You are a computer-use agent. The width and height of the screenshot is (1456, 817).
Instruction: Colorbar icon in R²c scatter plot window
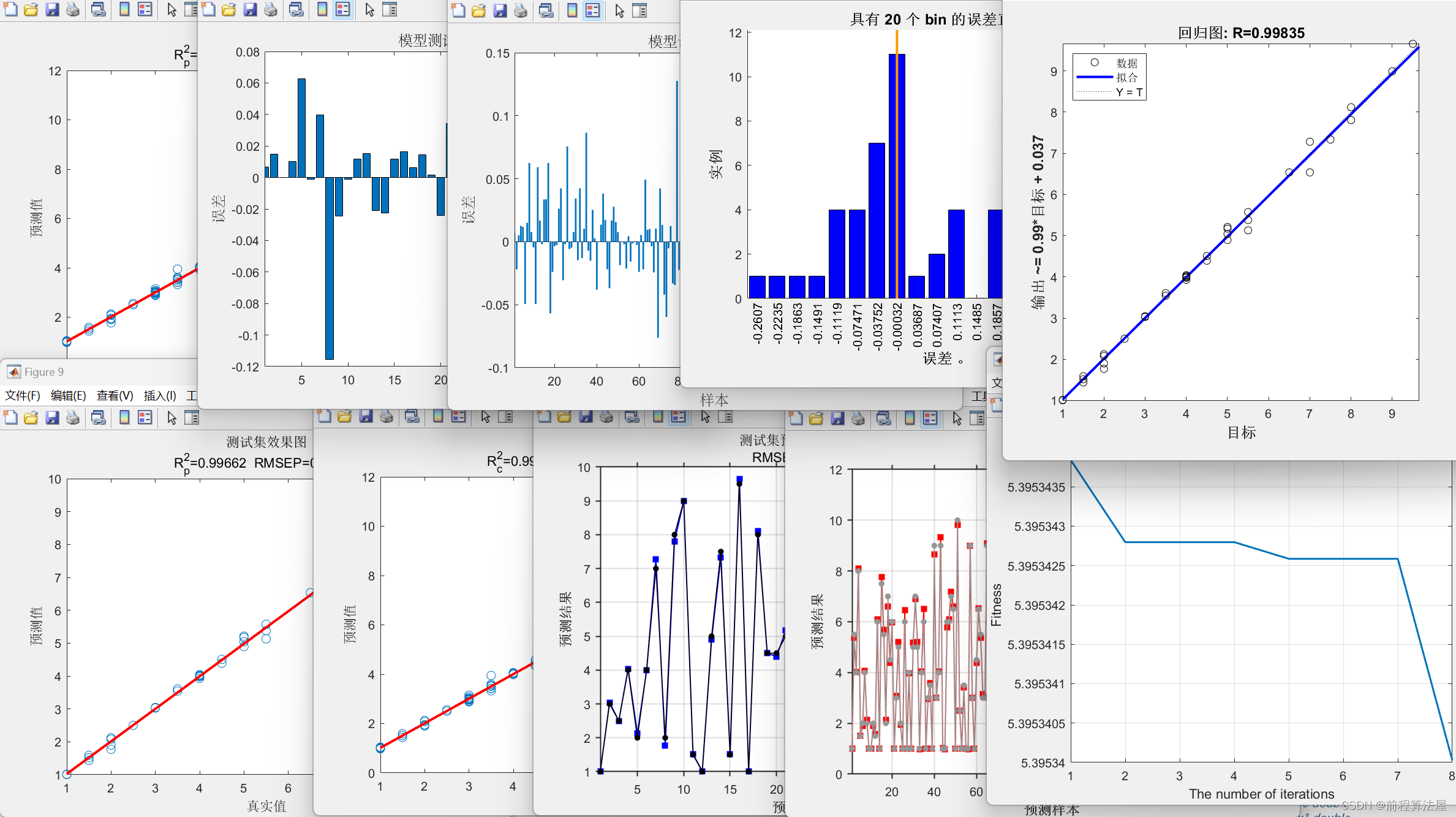tap(438, 416)
